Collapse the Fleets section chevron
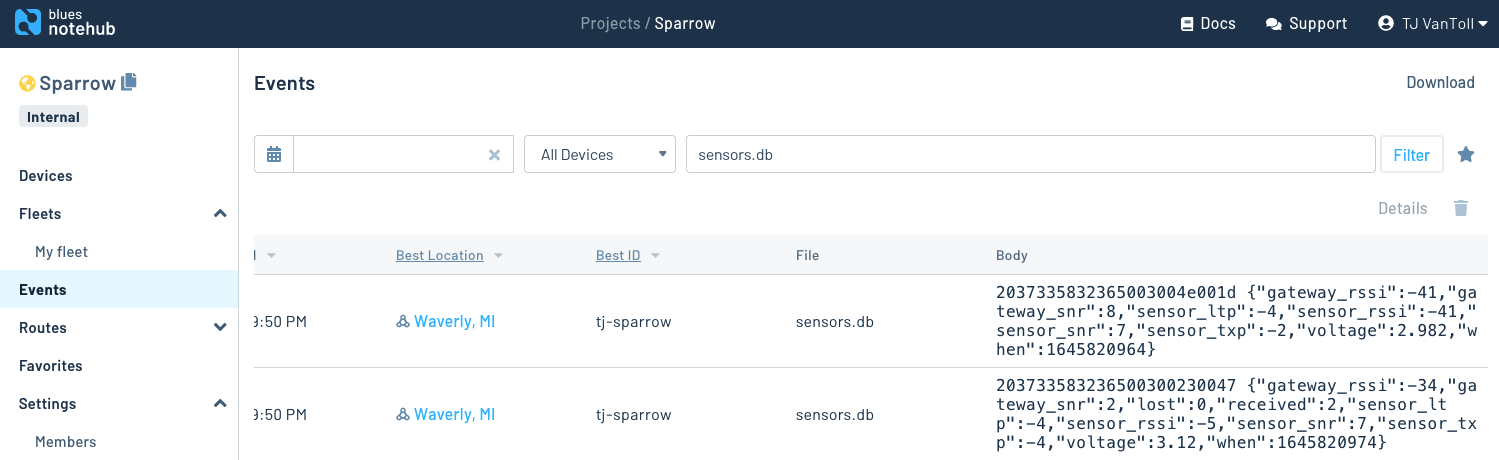This screenshot has height=460, width=1499. pos(220,214)
